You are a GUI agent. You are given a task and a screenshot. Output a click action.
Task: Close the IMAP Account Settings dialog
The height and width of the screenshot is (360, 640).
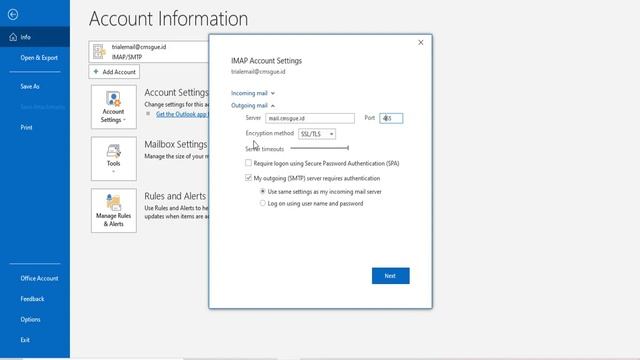point(420,42)
